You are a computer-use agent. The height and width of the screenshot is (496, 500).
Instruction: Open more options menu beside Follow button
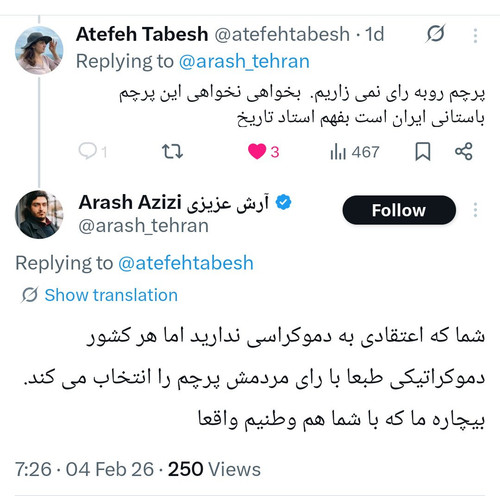(475, 210)
